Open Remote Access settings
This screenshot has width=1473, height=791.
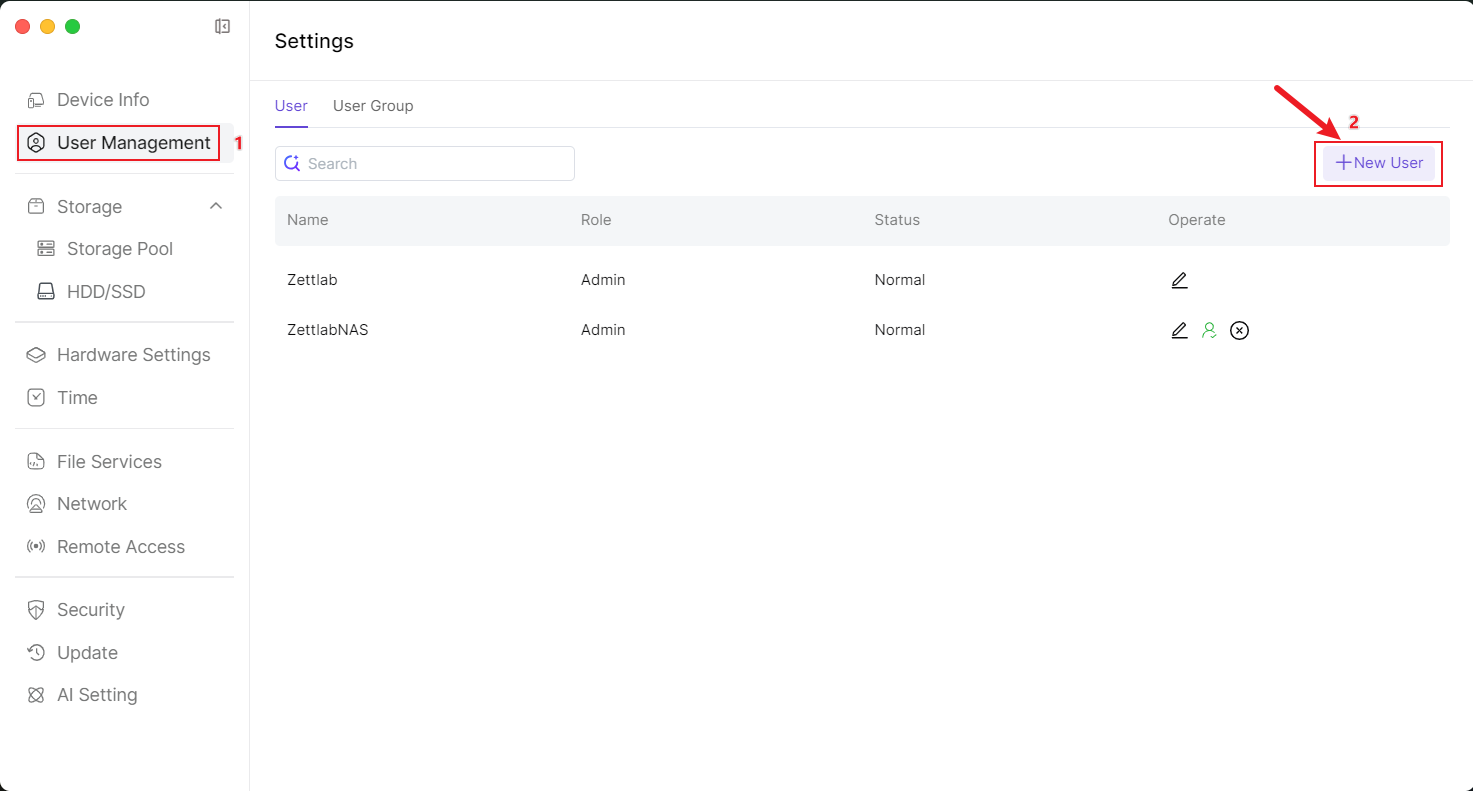tap(120, 547)
